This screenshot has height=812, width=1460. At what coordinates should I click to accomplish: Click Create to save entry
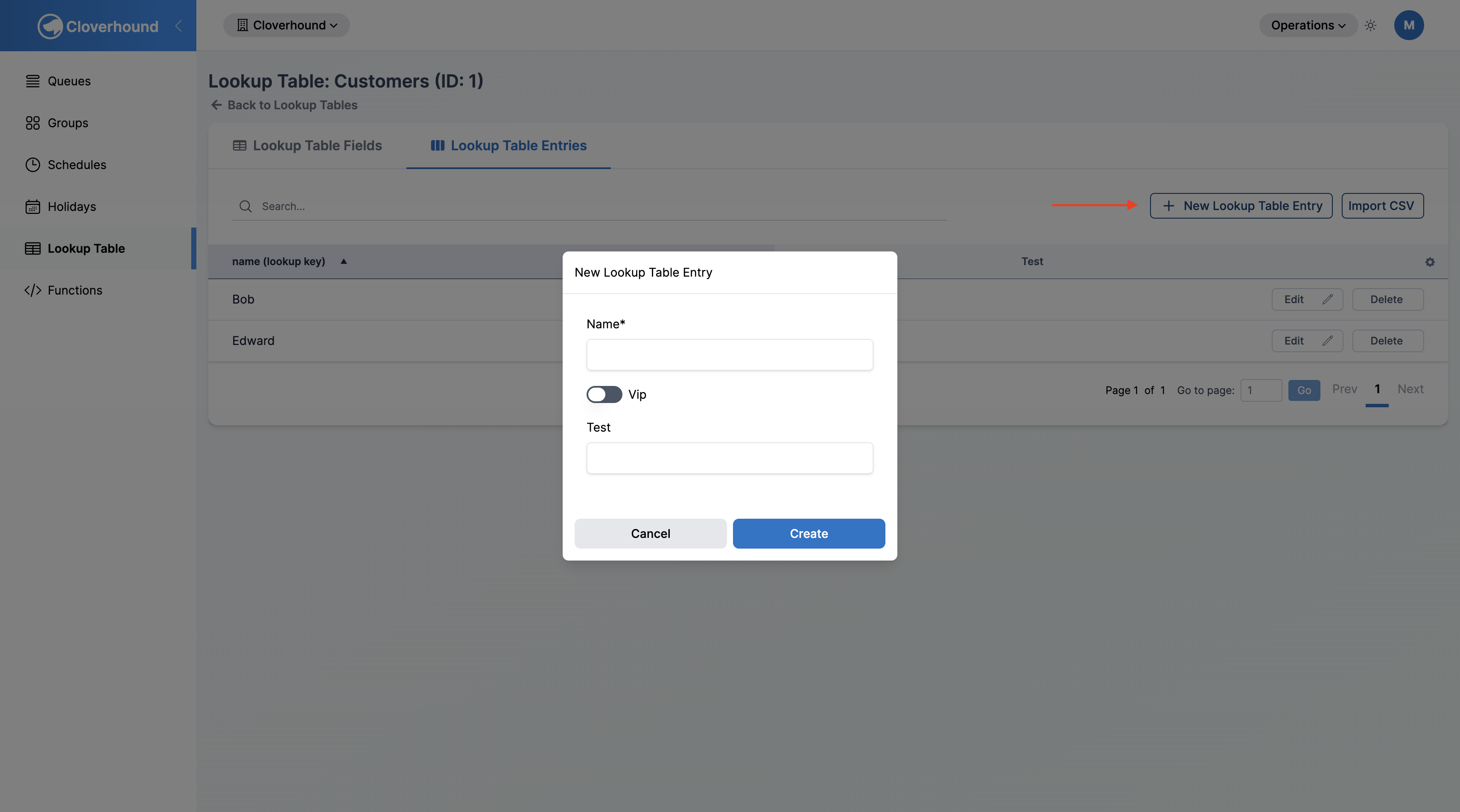click(809, 533)
